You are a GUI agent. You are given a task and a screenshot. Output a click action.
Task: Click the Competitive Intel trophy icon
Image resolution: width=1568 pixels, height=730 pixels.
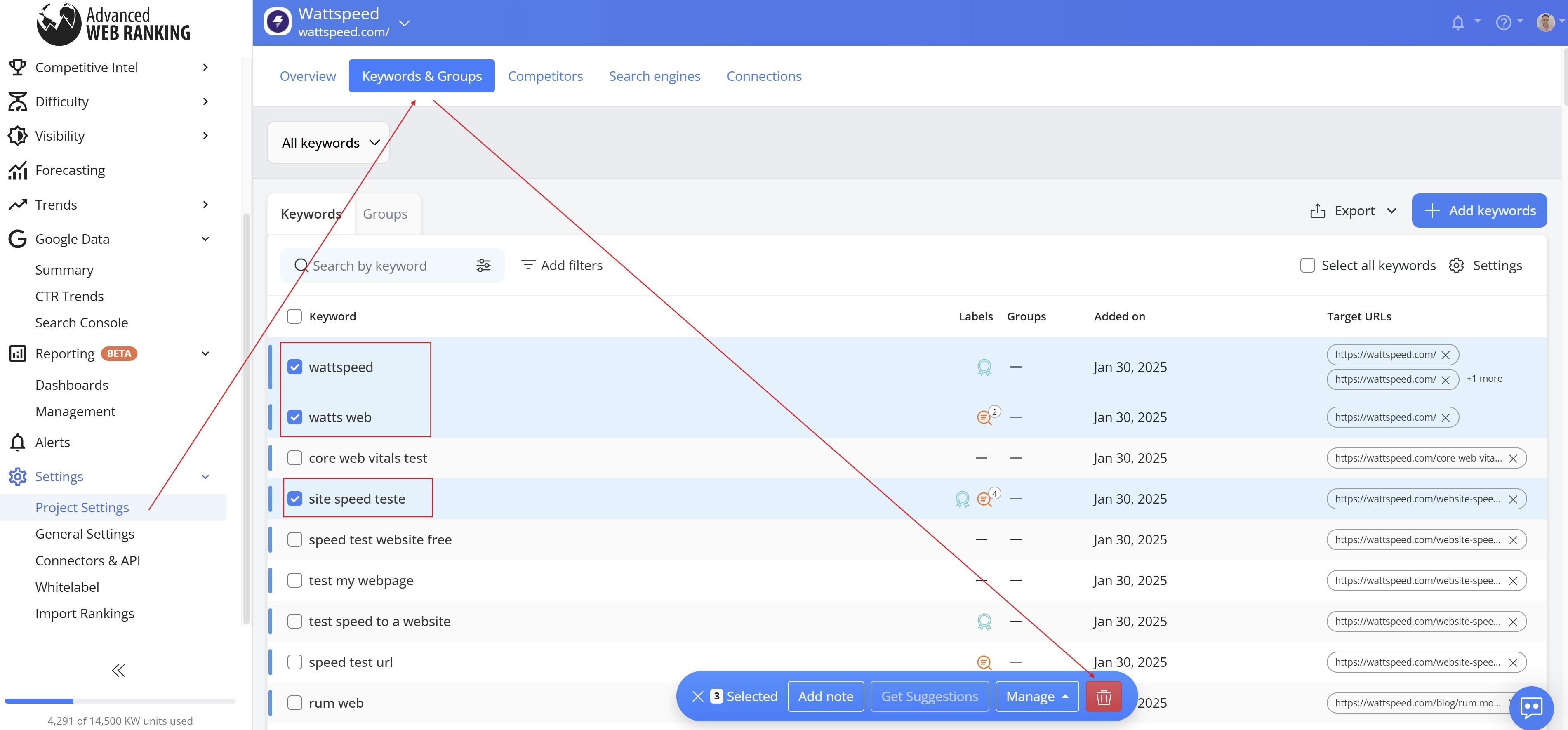pyautogui.click(x=18, y=67)
